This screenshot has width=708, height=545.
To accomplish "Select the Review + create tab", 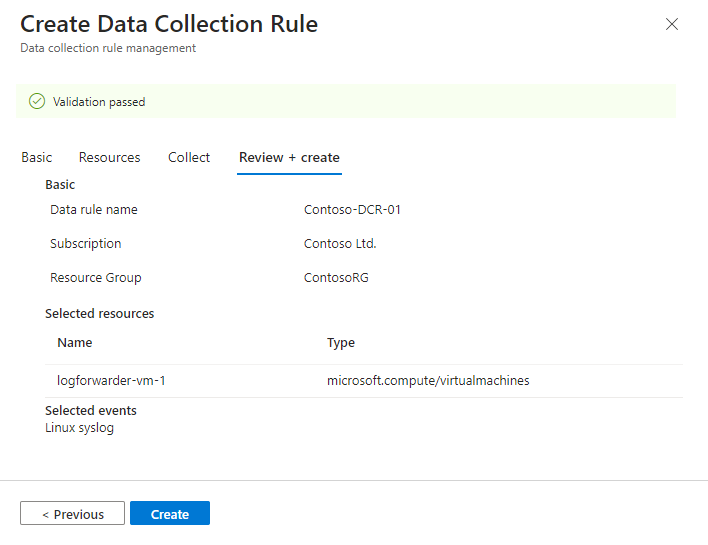I will click(289, 157).
